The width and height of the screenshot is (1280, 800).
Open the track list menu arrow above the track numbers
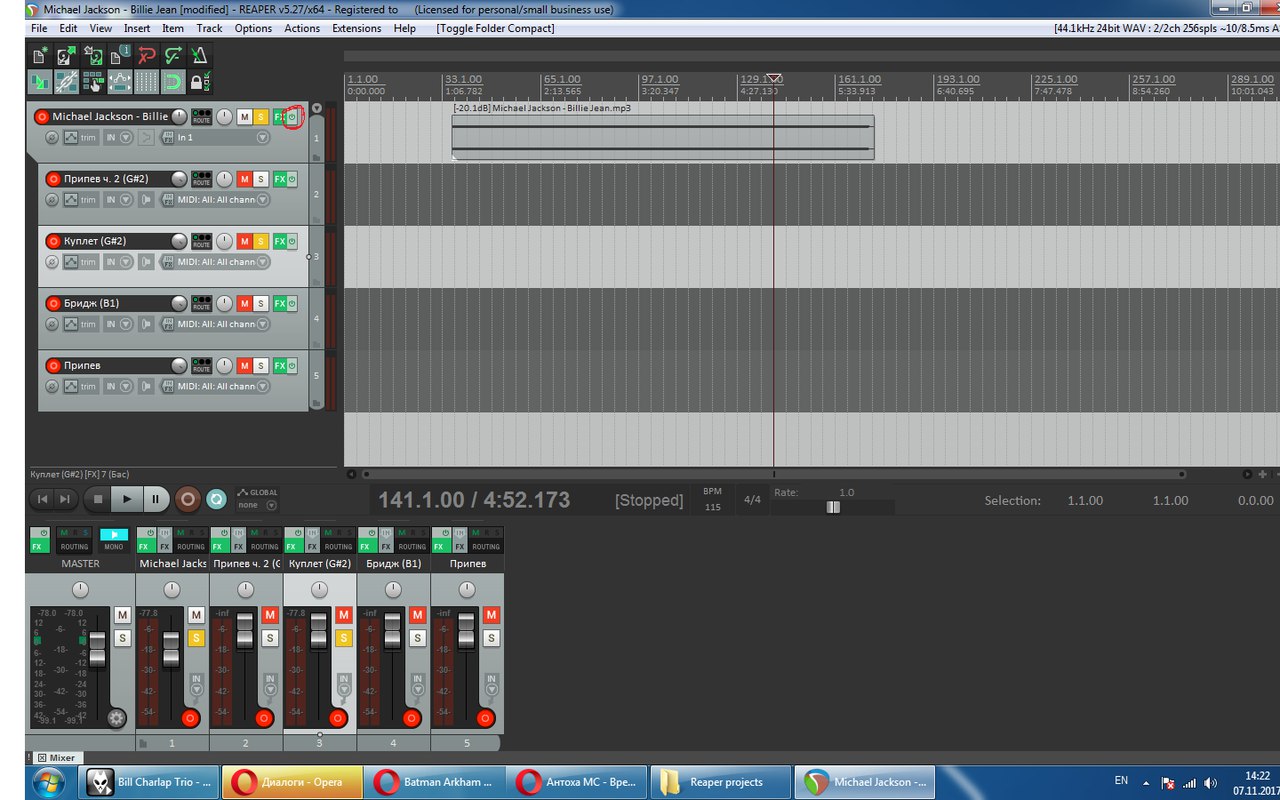317,108
